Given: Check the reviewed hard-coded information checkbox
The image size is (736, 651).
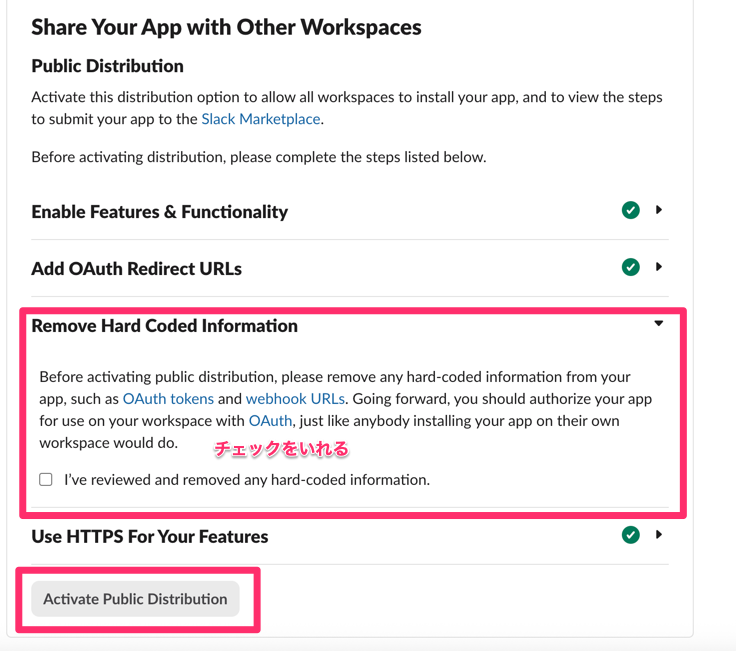Looking at the screenshot, I should tap(46, 480).
